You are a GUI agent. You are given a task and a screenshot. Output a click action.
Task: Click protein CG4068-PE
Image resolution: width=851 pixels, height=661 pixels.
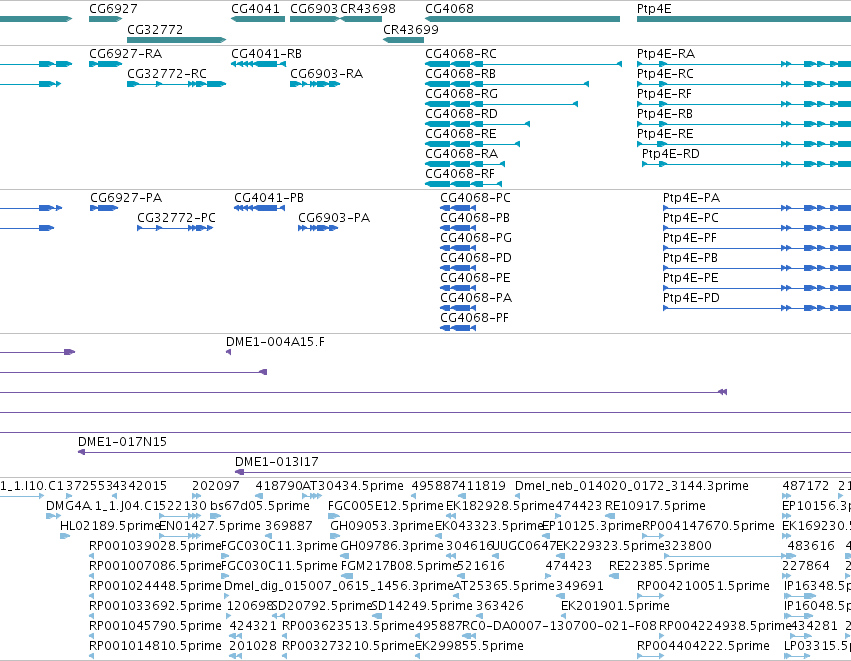point(458,288)
